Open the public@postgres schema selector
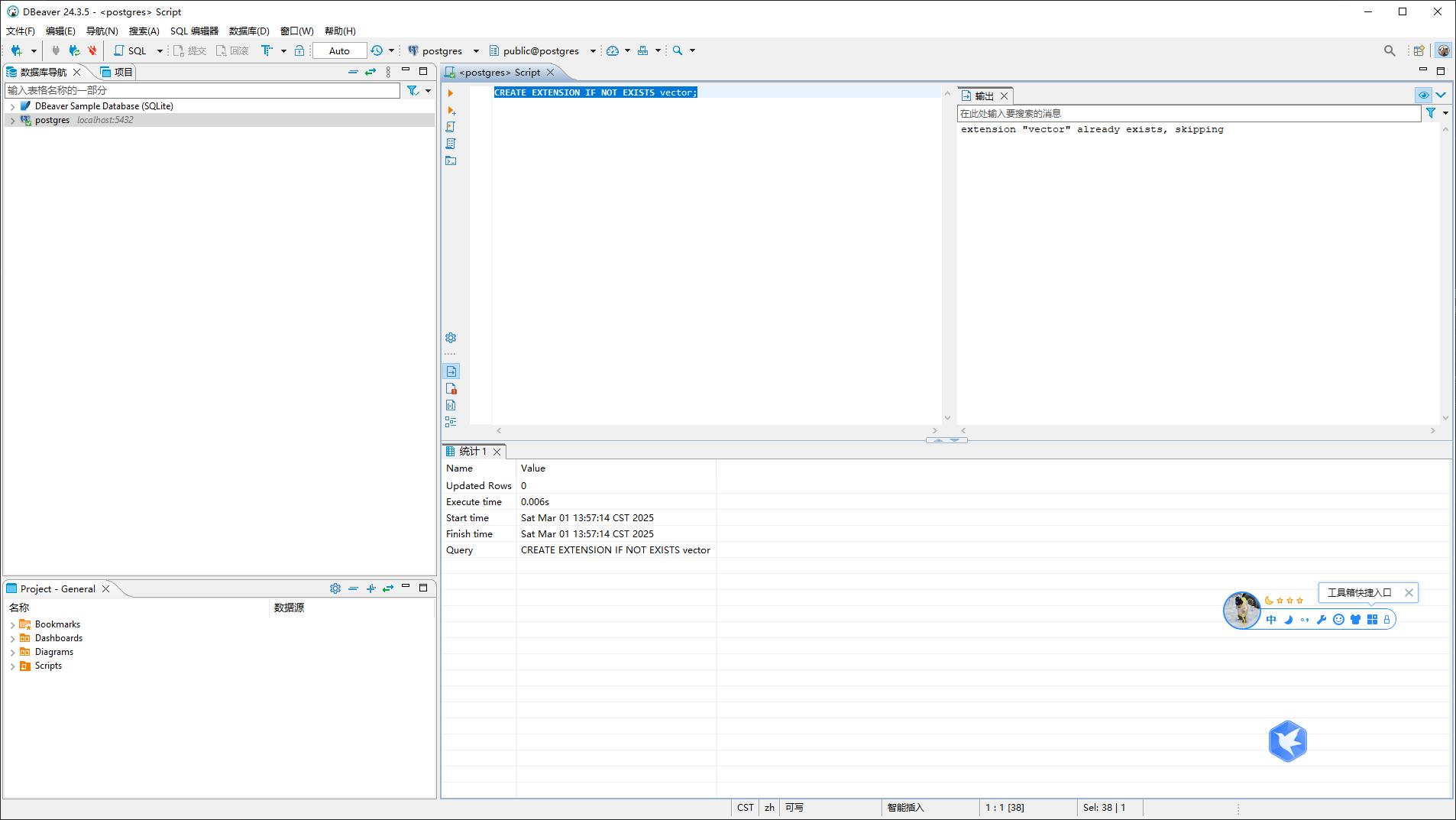The width and height of the screenshot is (1456, 820). click(x=542, y=50)
